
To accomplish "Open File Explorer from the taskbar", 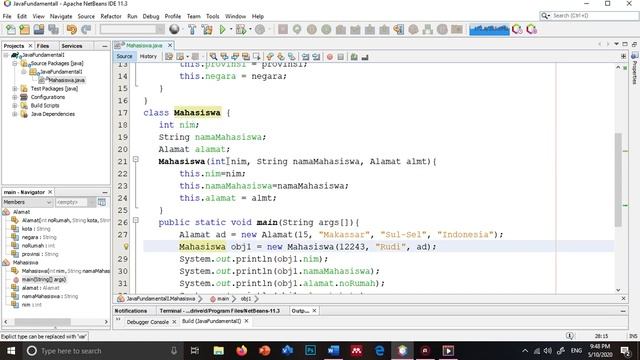I will click(219, 351).
